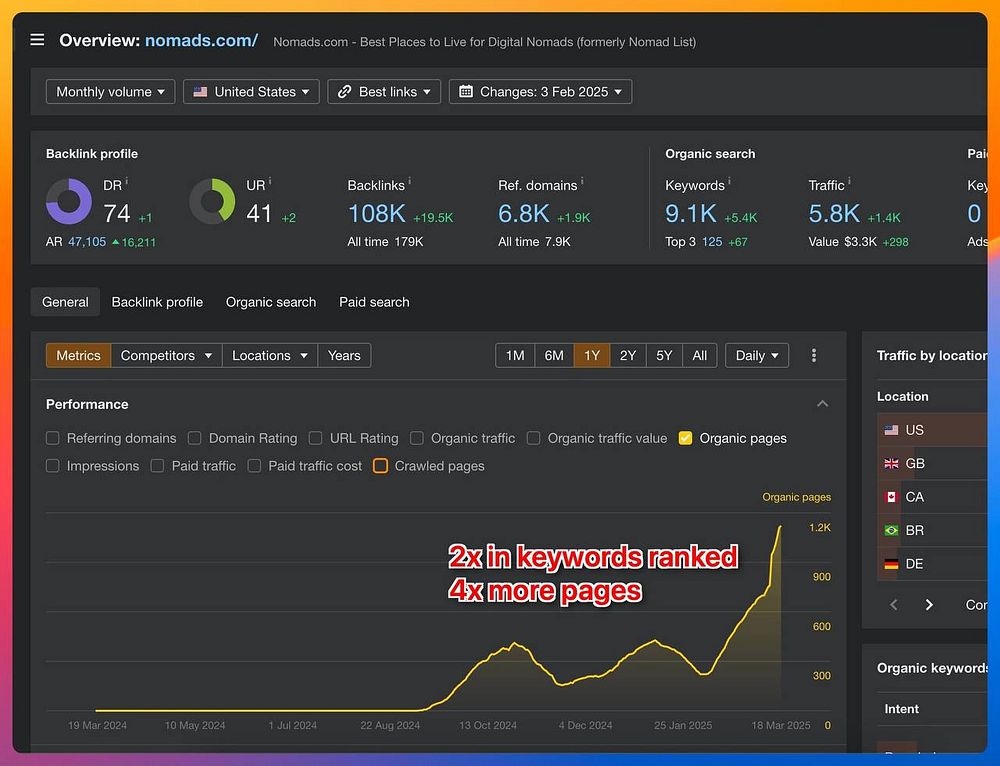Open the hamburger menu icon
The image size is (1000, 766).
pyautogui.click(x=37, y=40)
